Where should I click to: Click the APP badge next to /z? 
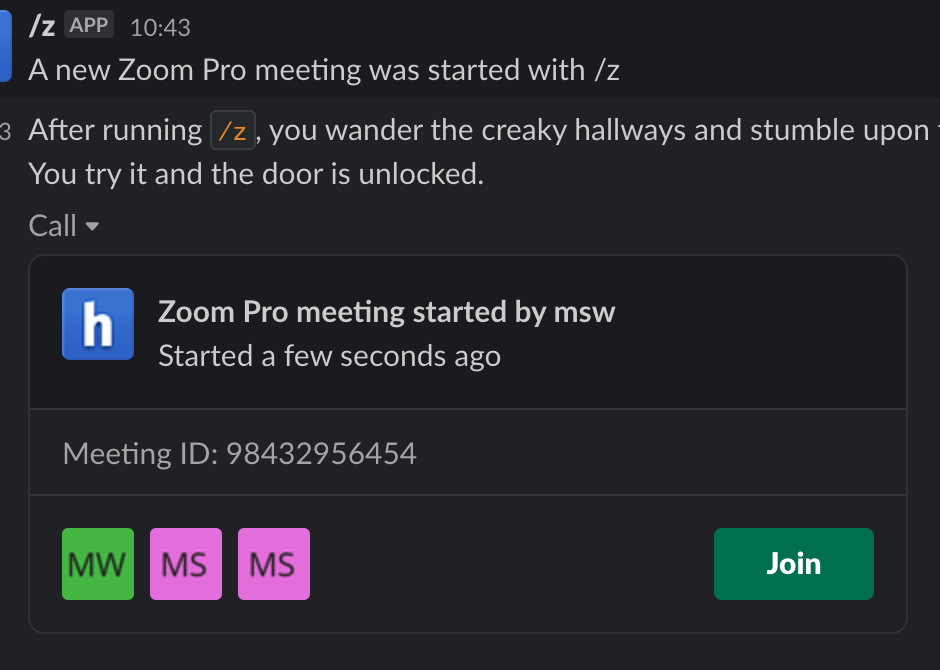(x=89, y=25)
